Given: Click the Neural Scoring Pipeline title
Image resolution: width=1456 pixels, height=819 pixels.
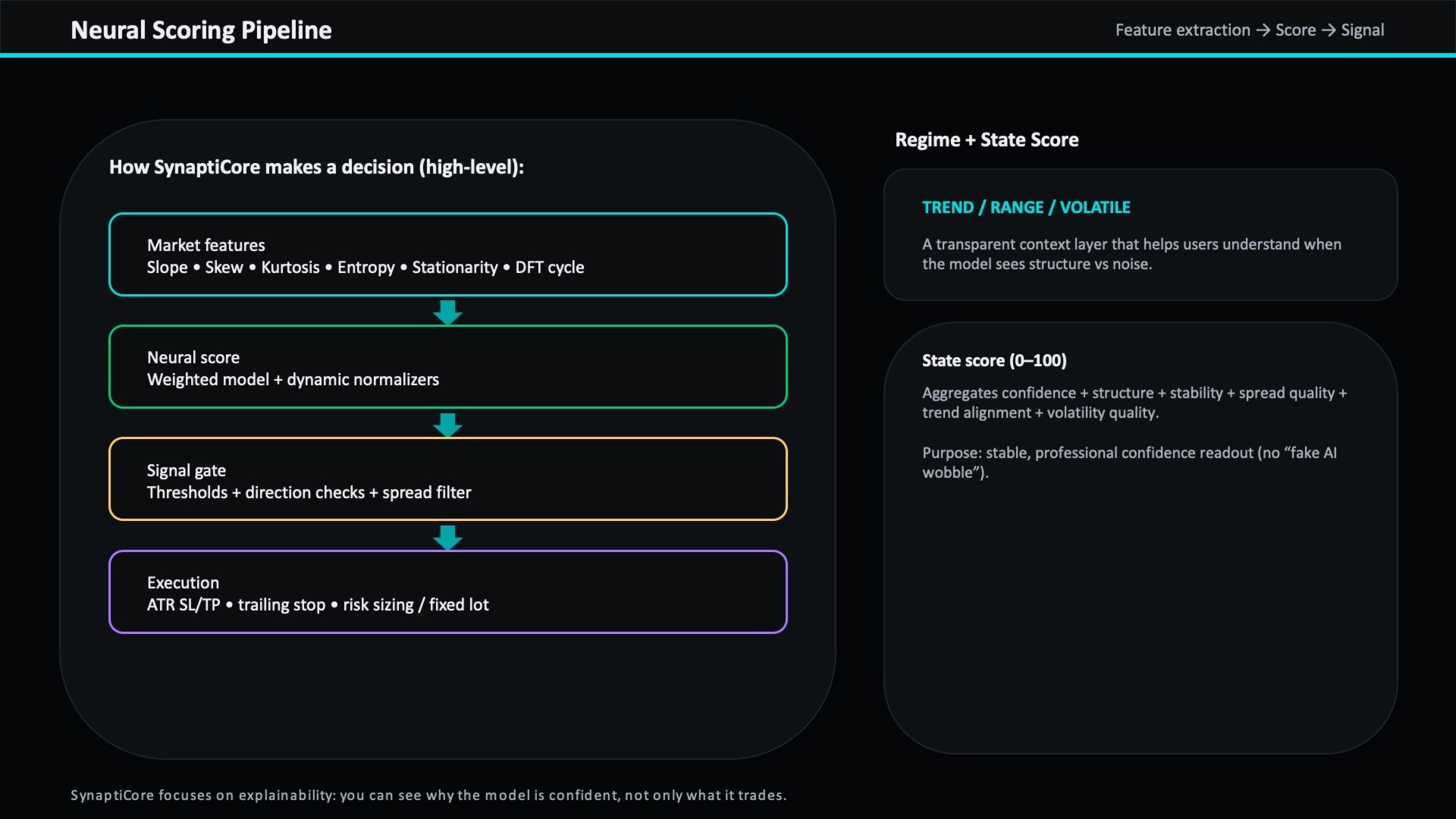Looking at the screenshot, I should (201, 30).
